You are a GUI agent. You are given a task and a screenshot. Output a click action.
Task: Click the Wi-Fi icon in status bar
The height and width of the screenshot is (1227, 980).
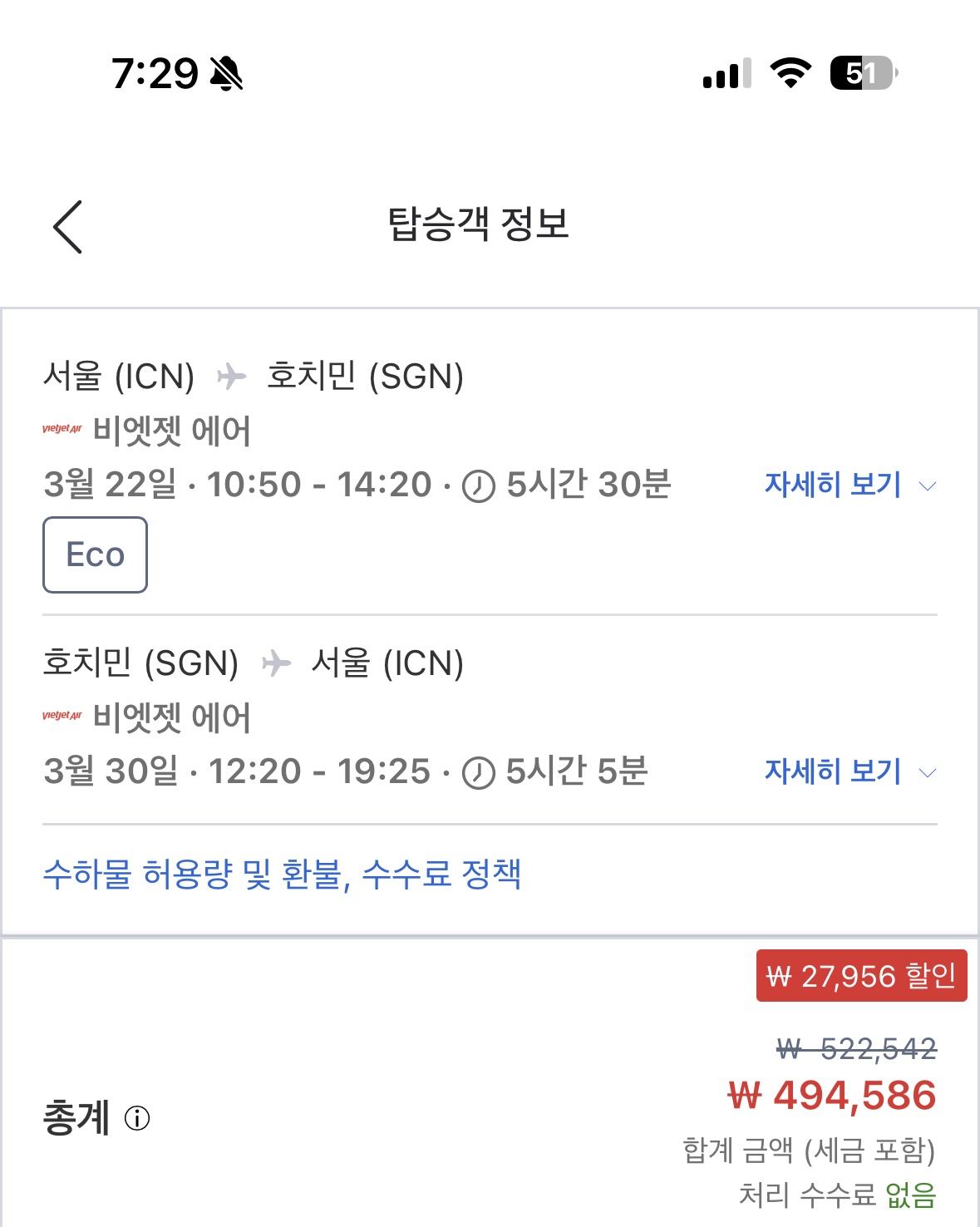(x=790, y=73)
